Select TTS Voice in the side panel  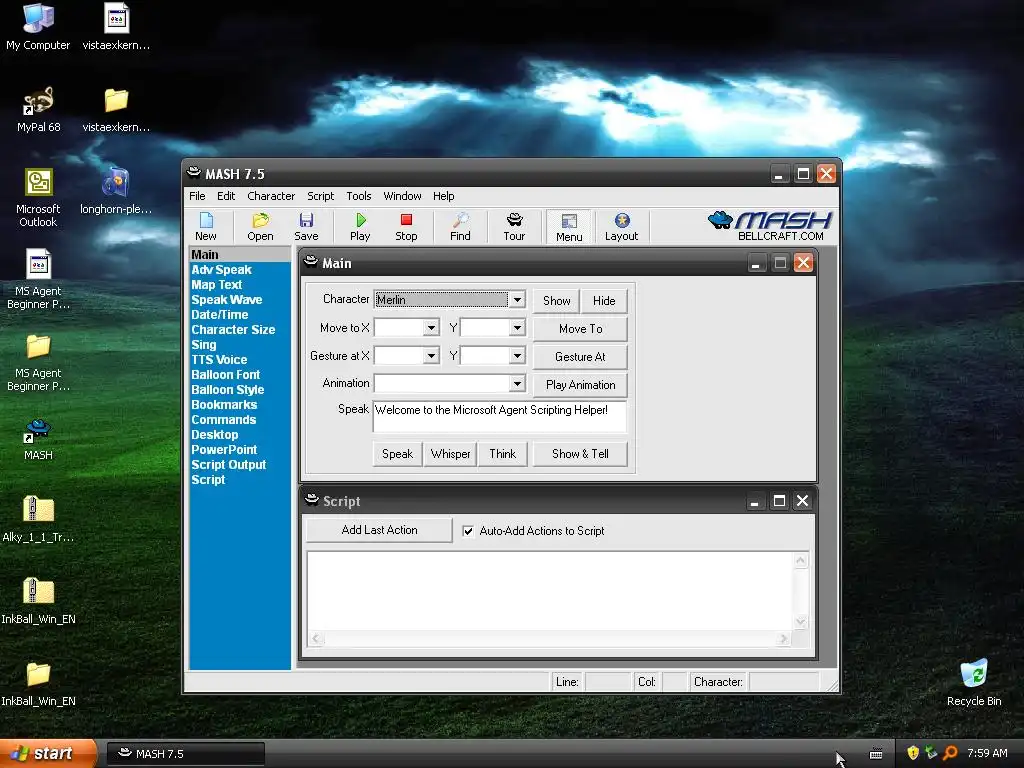pos(219,360)
